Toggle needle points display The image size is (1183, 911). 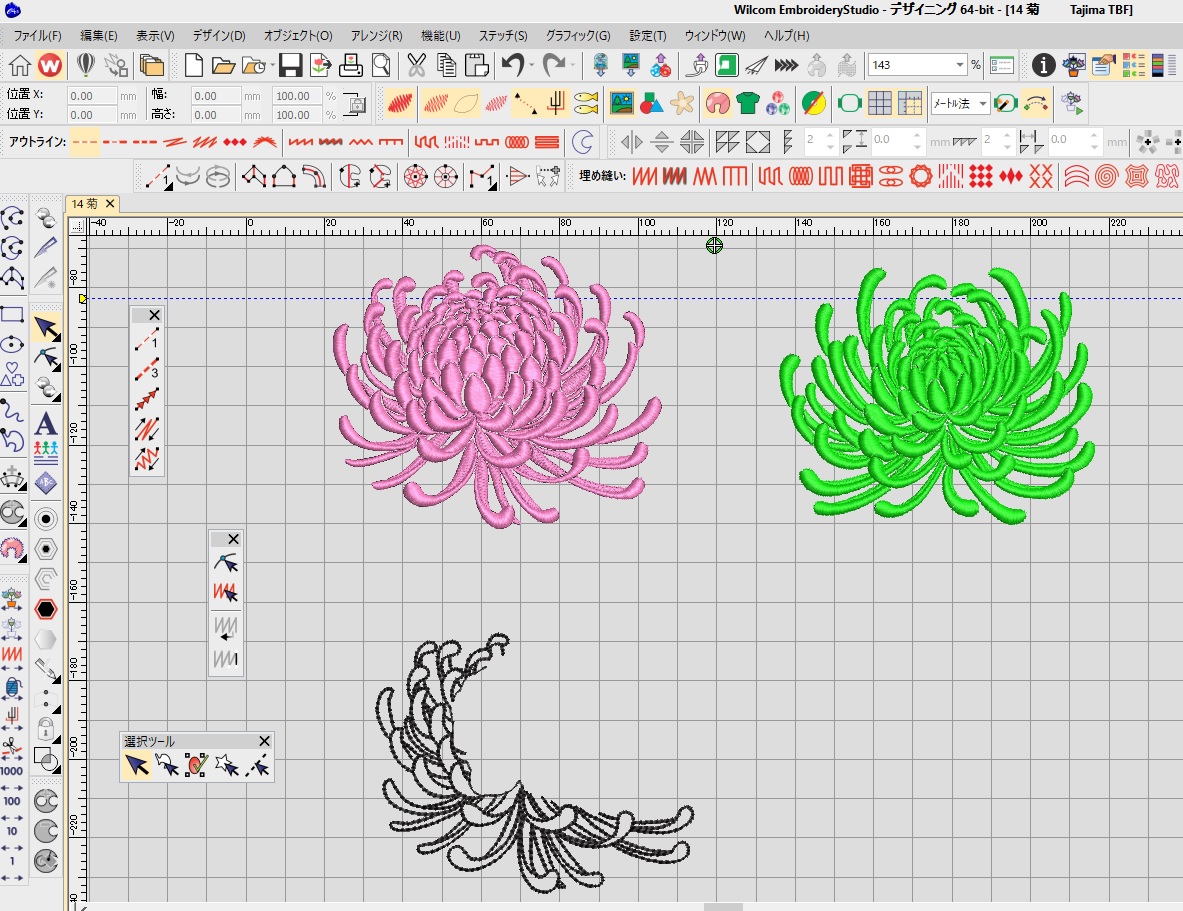[496, 103]
